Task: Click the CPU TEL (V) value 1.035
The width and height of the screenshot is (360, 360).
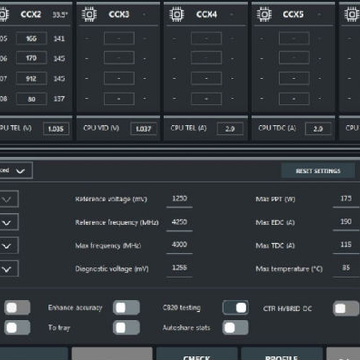Action: 56,129
